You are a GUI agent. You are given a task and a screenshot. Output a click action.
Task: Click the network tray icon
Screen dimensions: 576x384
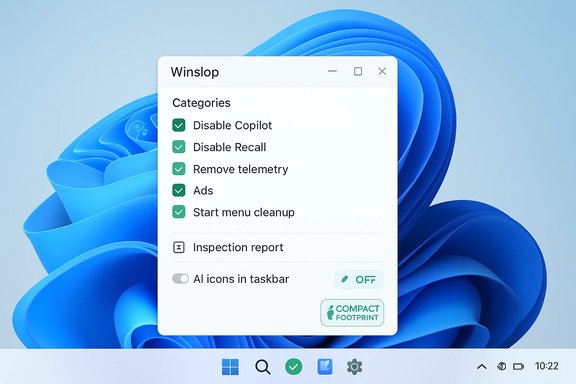501,366
